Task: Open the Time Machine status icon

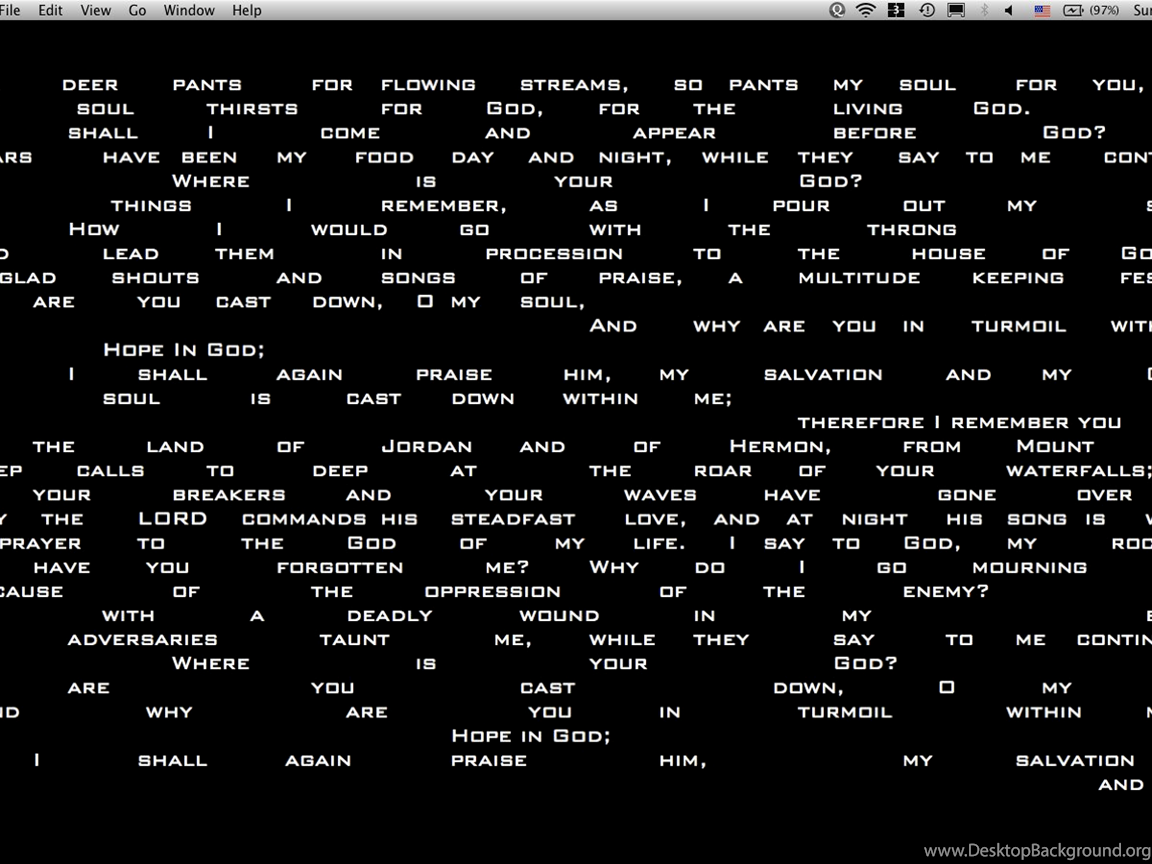Action: coord(927,10)
